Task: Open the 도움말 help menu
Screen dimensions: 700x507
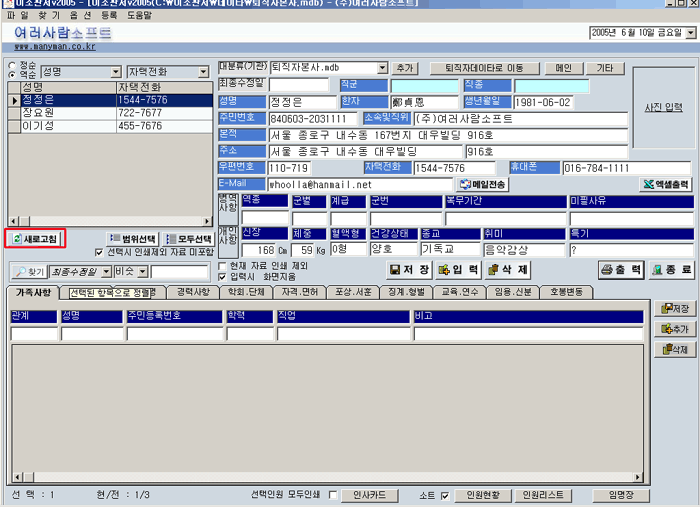Action: pos(139,16)
